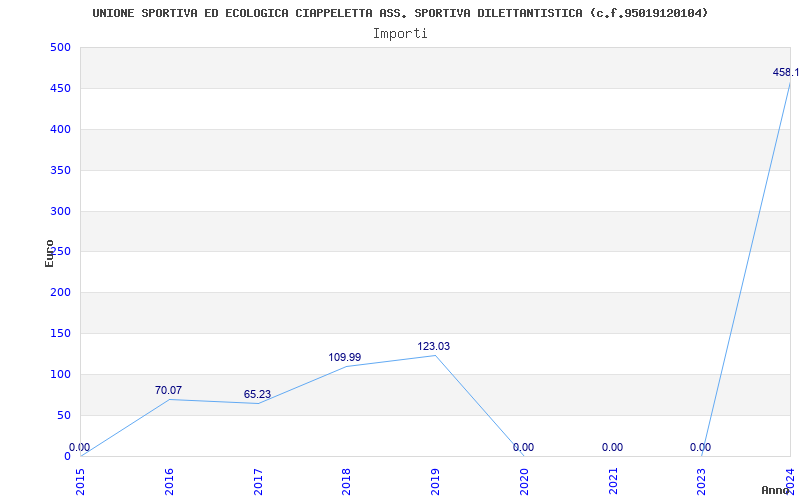Click the 2018 year tick label

(x=347, y=481)
